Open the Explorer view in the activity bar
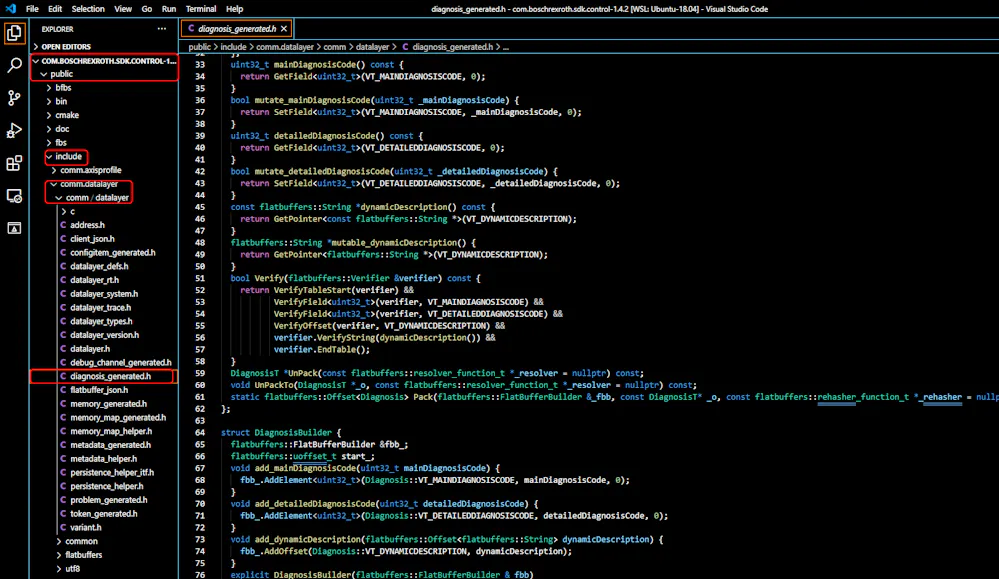The image size is (999, 579). click(x=14, y=33)
